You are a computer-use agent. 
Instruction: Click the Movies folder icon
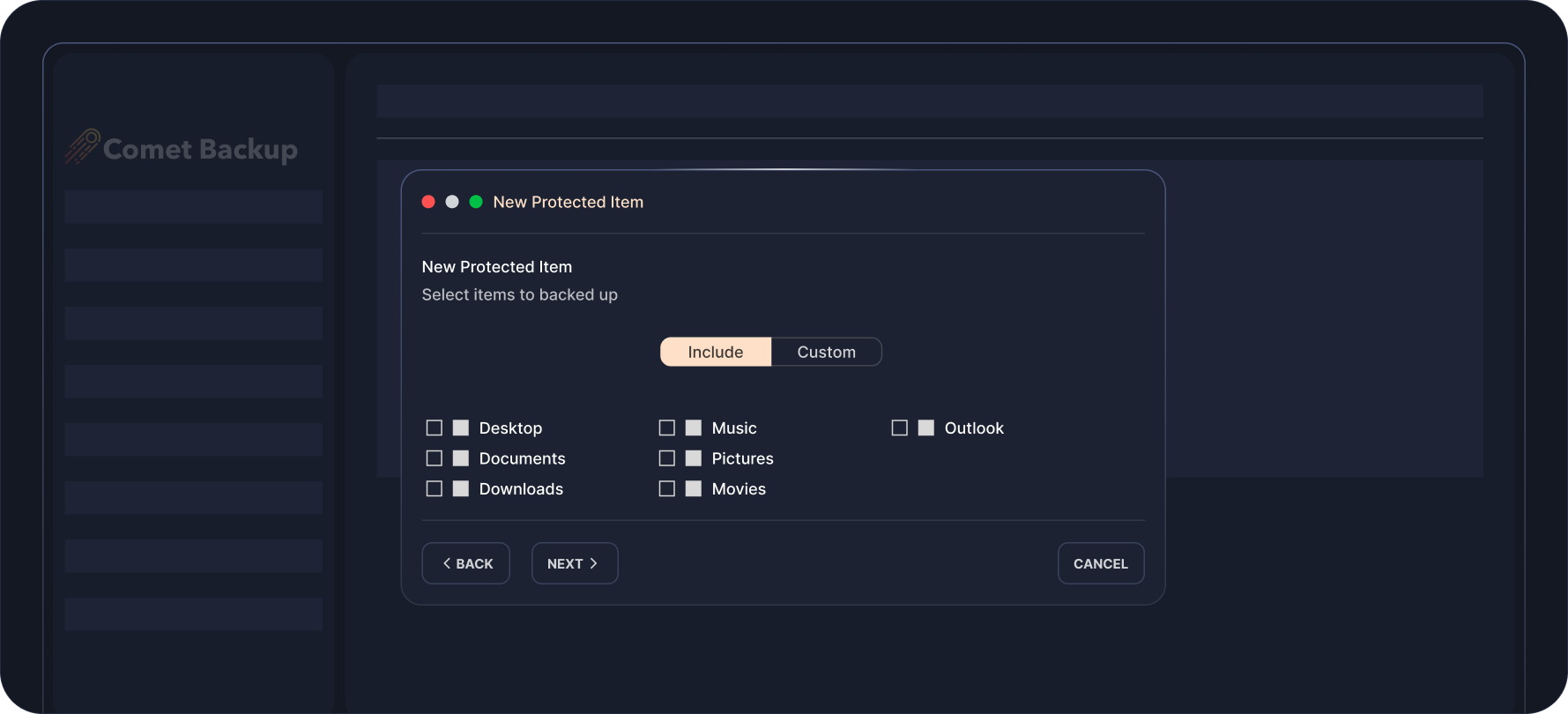[694, 488]
